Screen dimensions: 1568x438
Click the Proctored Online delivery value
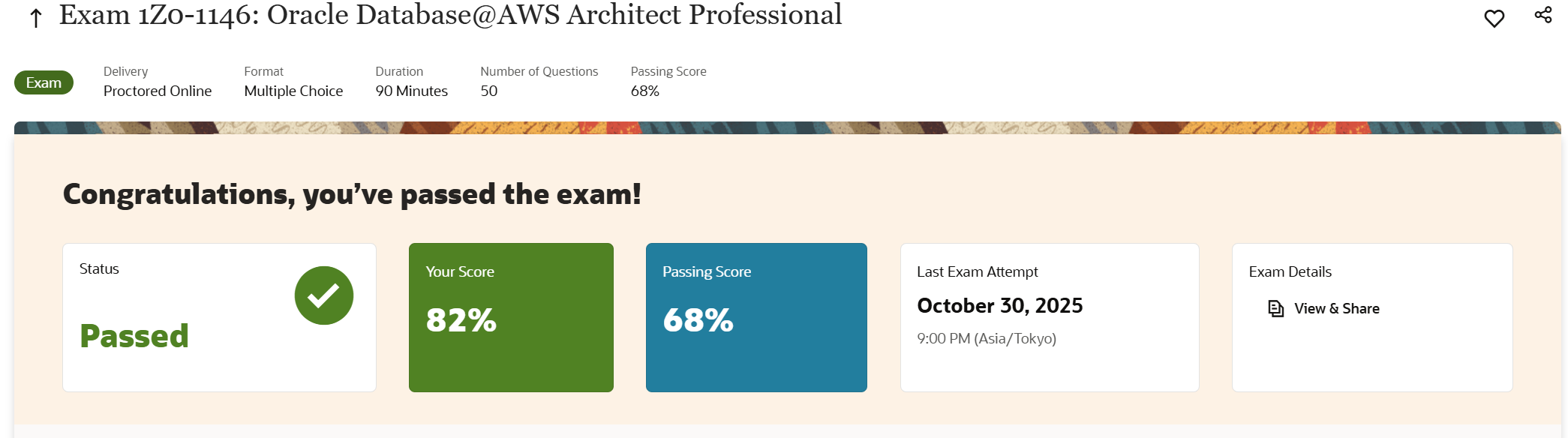pyautogui.click(x=158, y=91)
